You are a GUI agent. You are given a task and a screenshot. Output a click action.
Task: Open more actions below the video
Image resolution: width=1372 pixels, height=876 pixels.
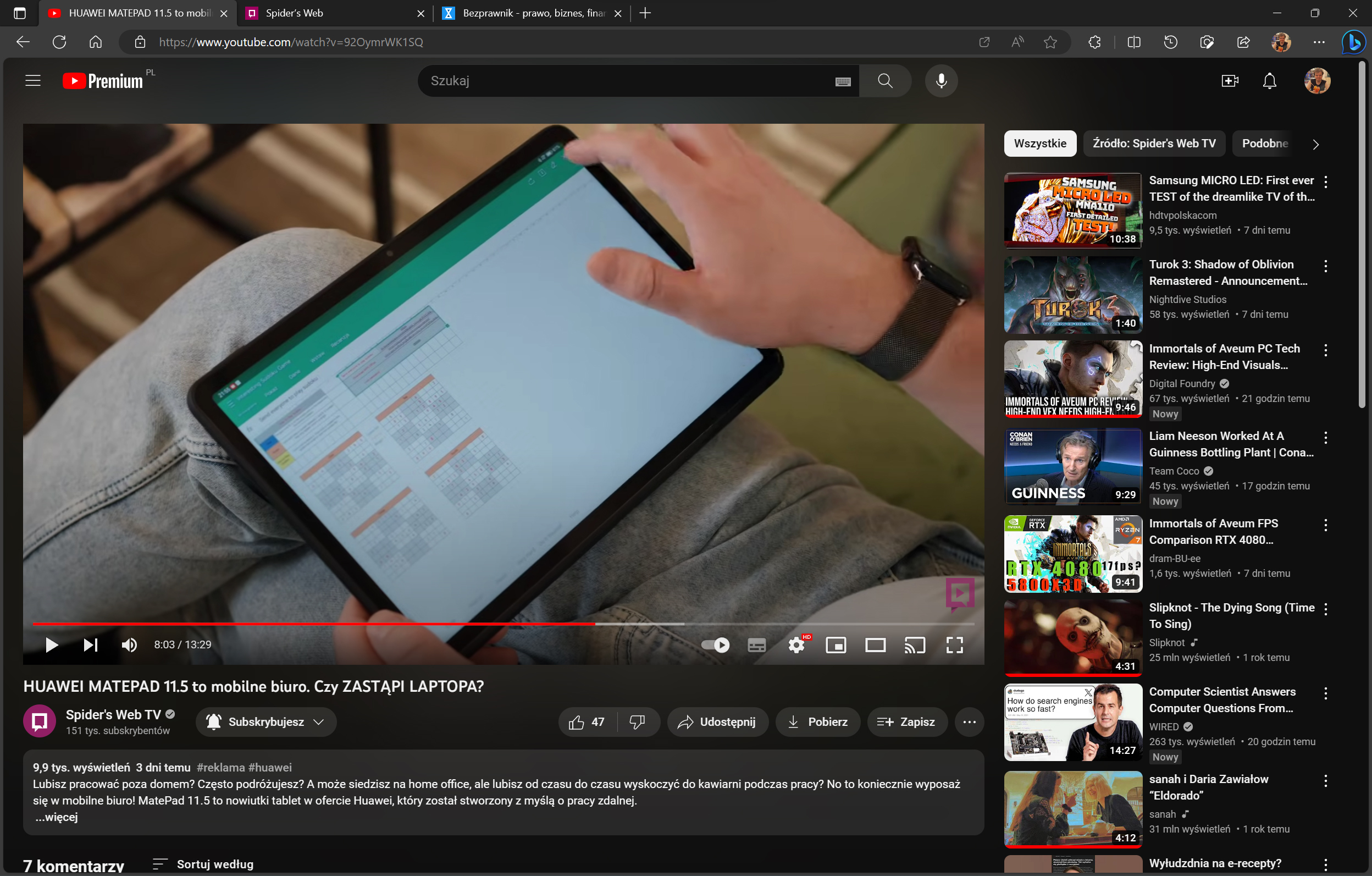pos(969,722)
